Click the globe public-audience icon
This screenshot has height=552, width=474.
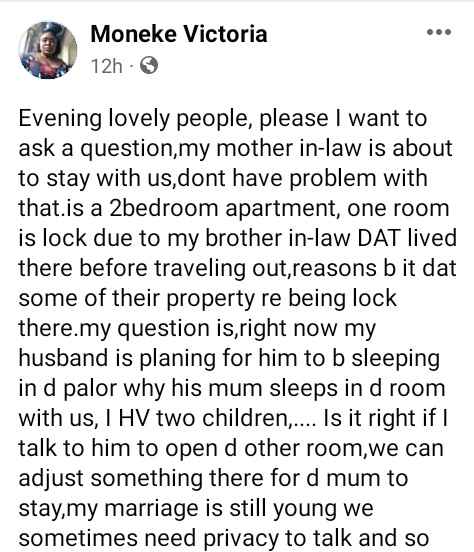click(x=149, y=65)
